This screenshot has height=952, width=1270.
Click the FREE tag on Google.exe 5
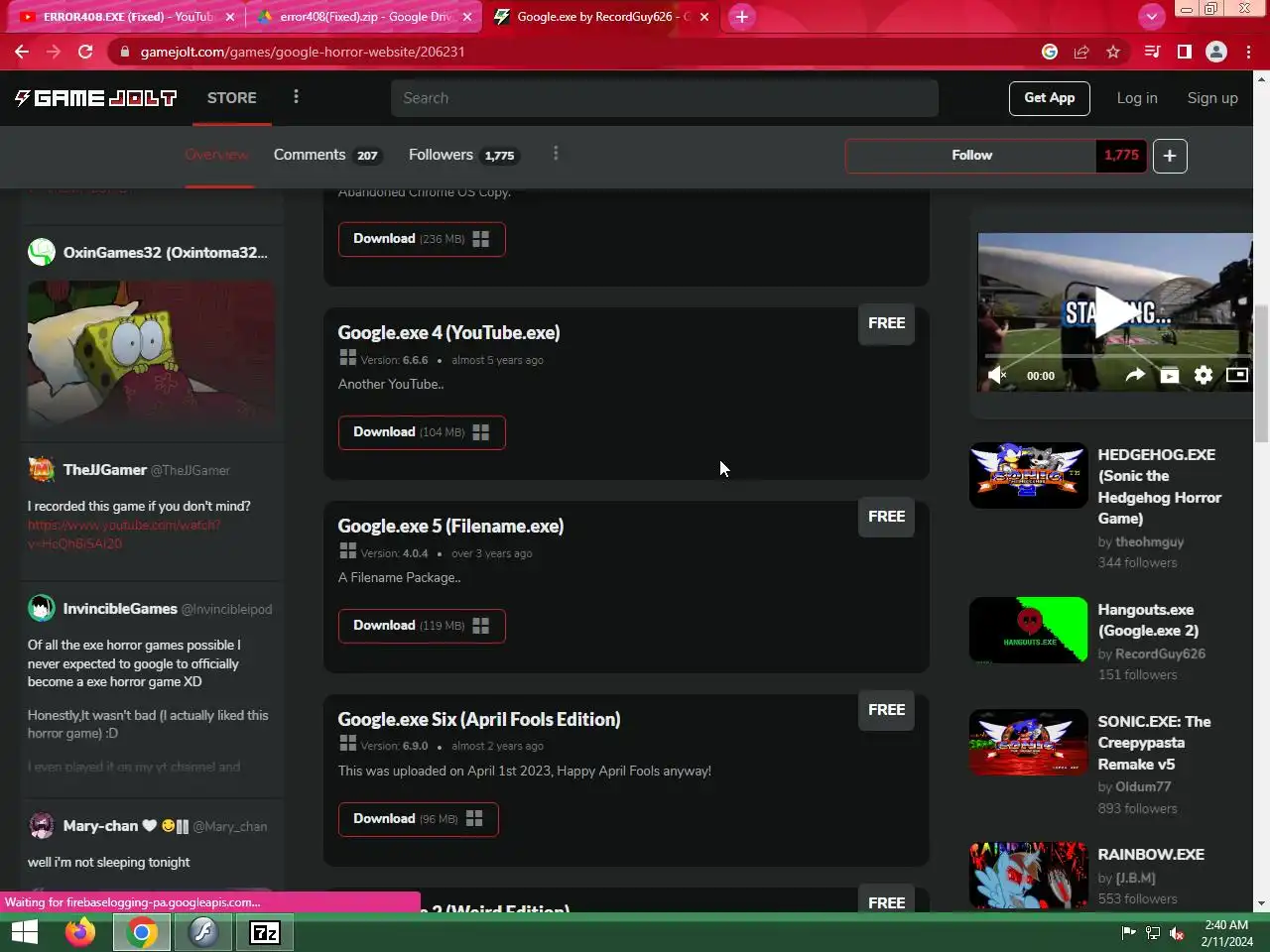[886, 517]
